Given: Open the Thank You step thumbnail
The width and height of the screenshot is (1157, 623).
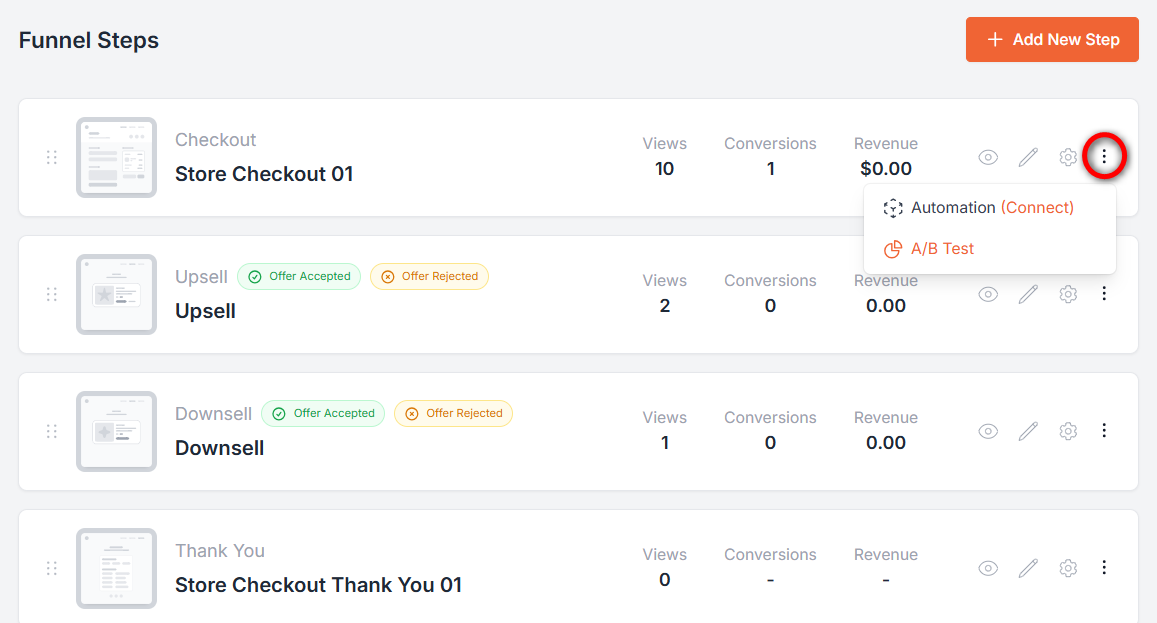Looking at the screenshot, I should click(x=117, y=568).
